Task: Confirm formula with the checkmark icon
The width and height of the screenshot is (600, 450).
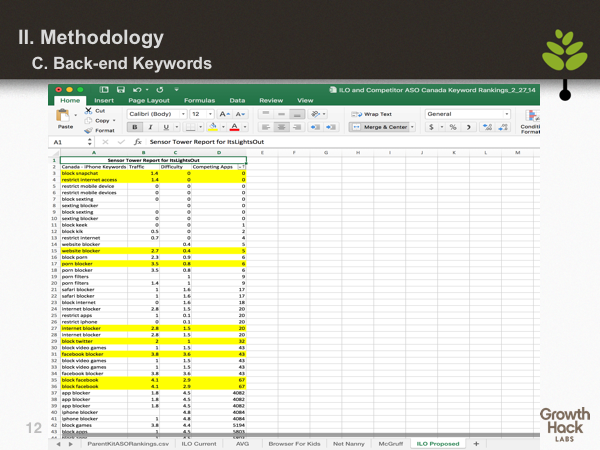Action: pyautogui.click(x=121, y=142)
